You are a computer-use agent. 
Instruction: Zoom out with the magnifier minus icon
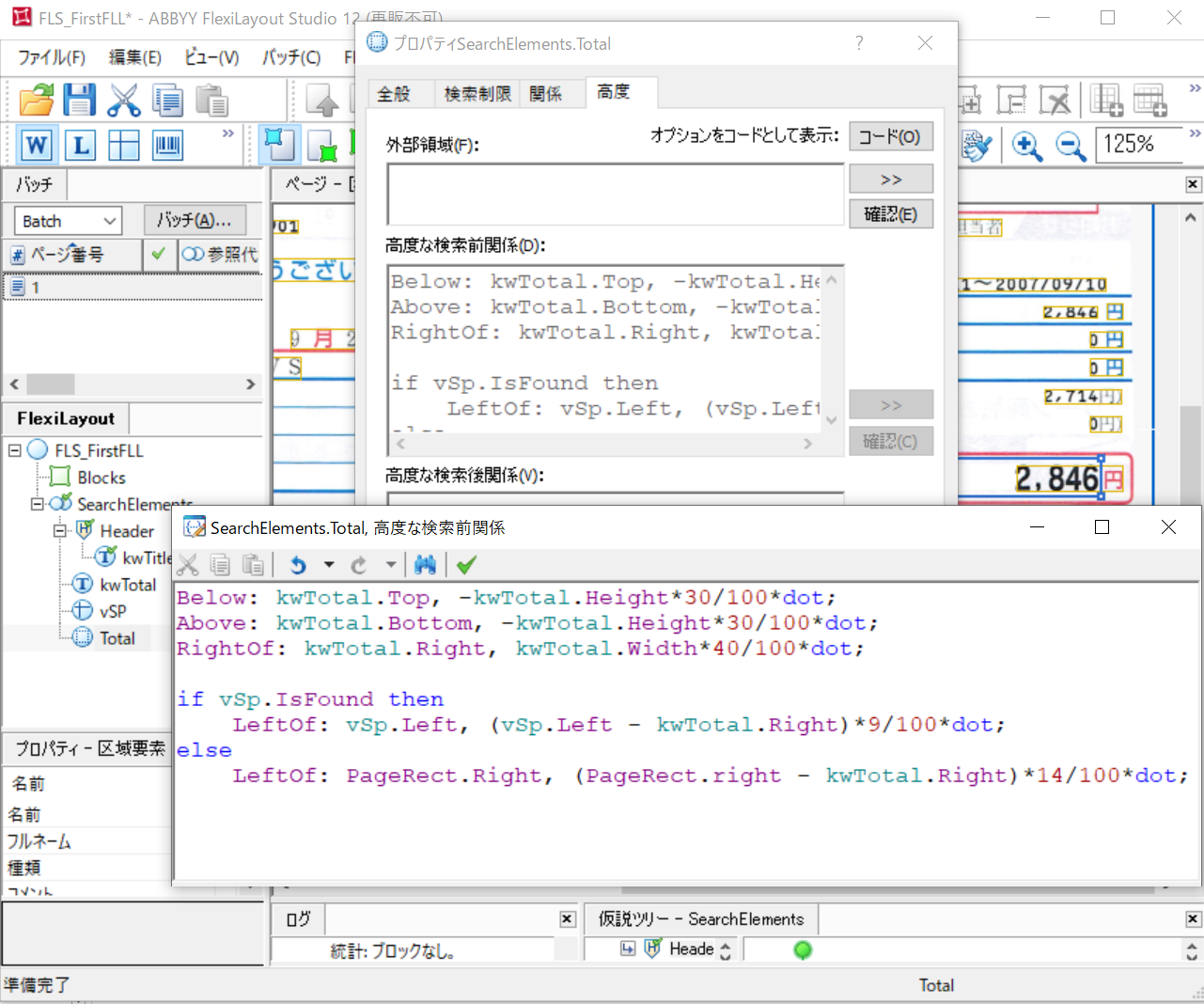(1070, 145)
